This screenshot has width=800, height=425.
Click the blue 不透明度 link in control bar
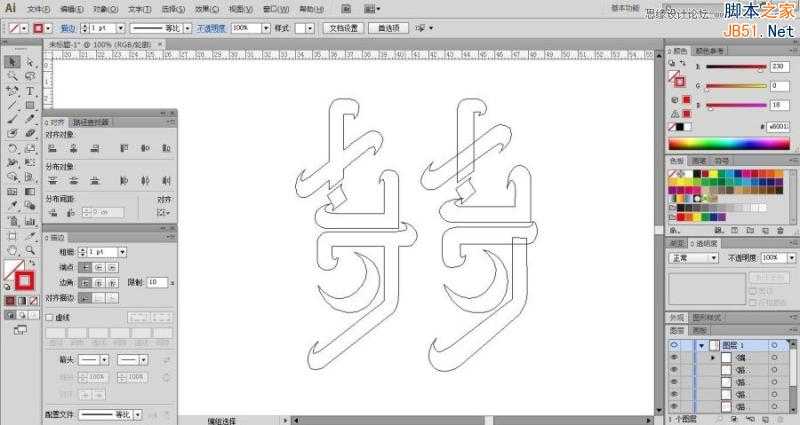point(211,29)
